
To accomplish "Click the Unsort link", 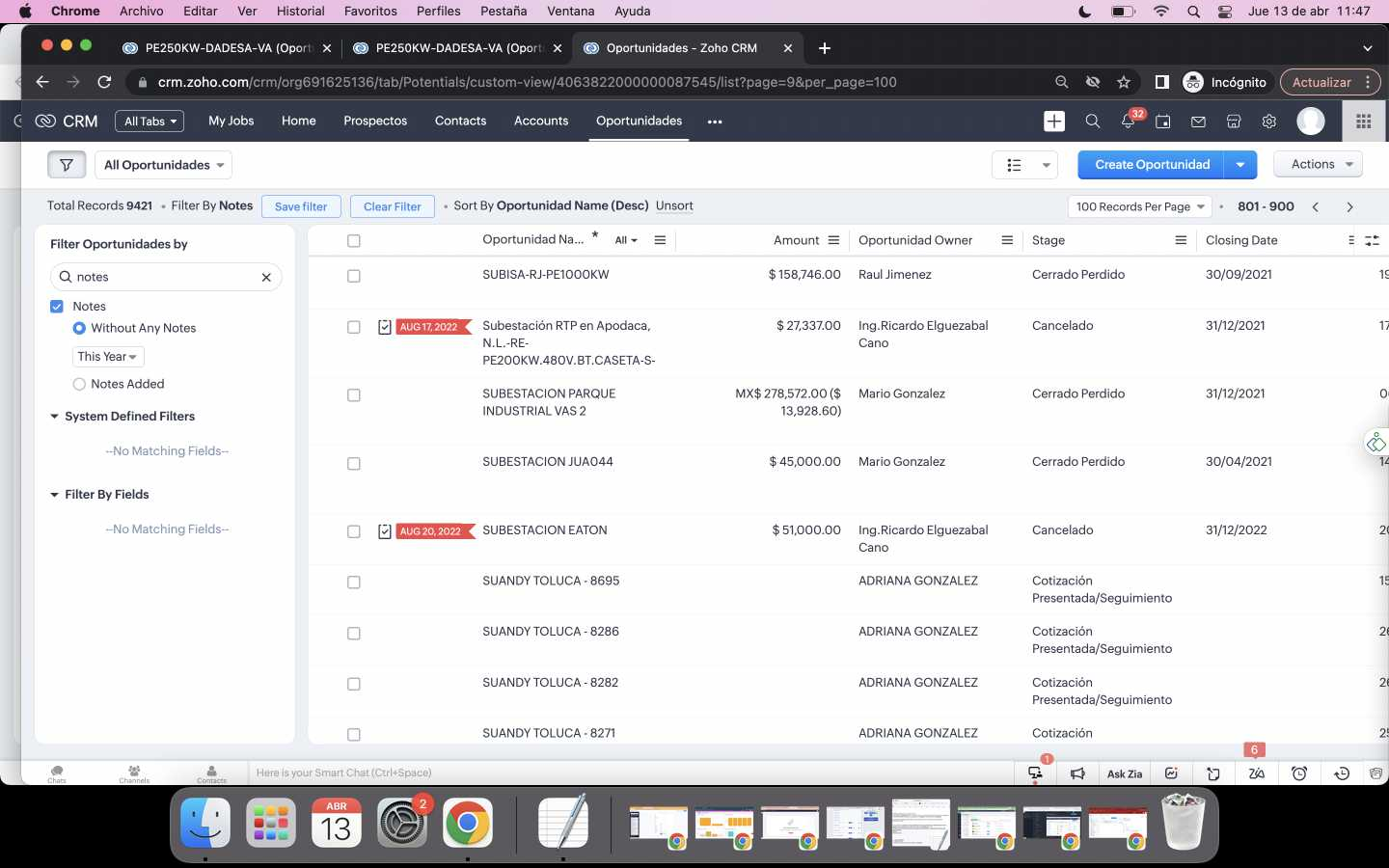I will tap(674, 206).
